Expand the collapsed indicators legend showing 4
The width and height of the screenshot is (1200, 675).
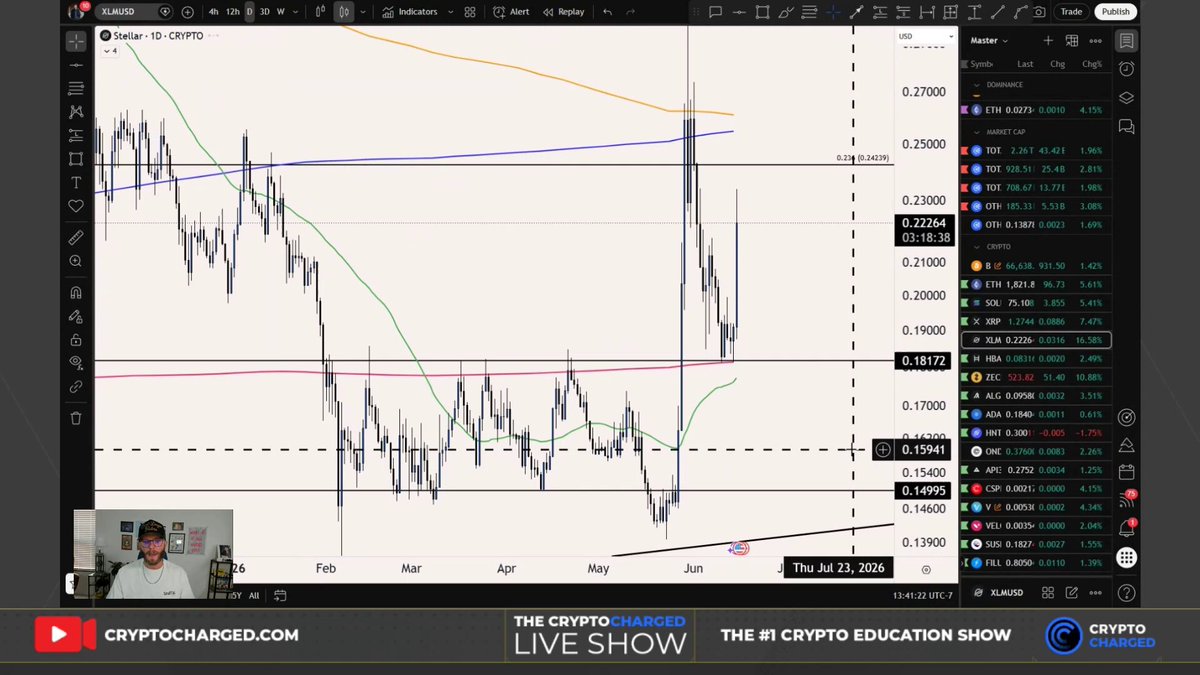[110, 51]
